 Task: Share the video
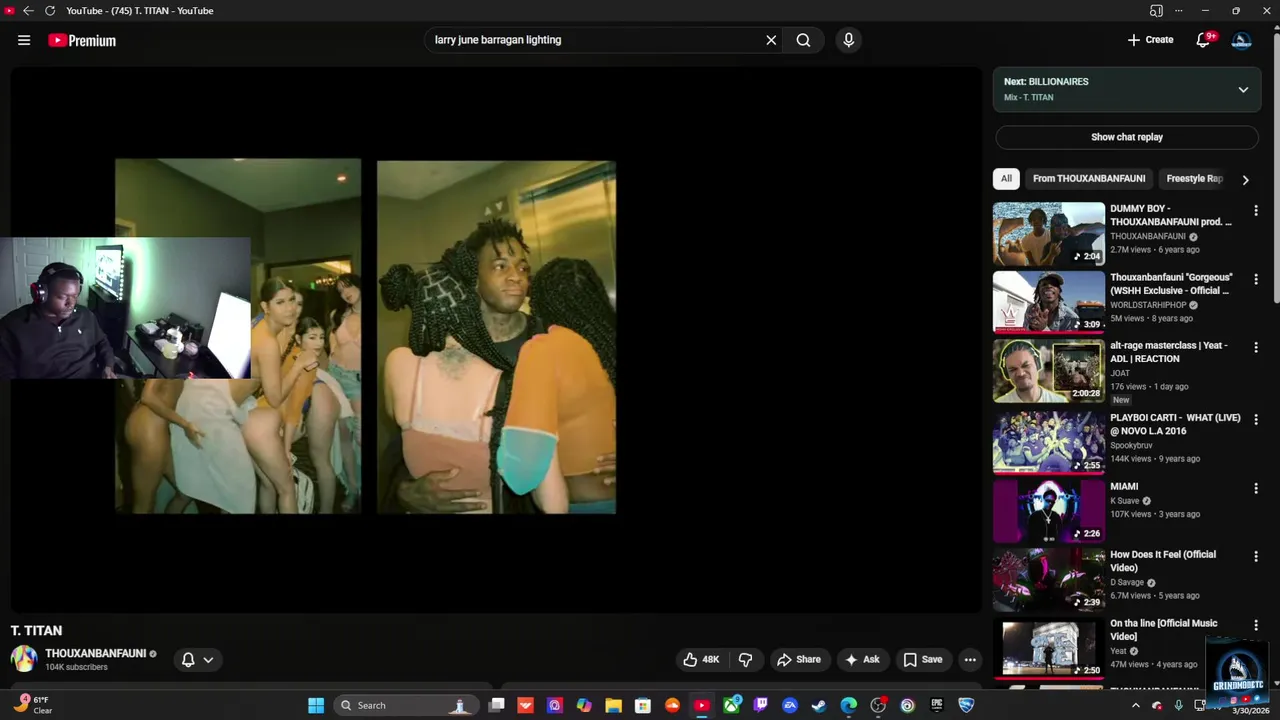point(799,659)
